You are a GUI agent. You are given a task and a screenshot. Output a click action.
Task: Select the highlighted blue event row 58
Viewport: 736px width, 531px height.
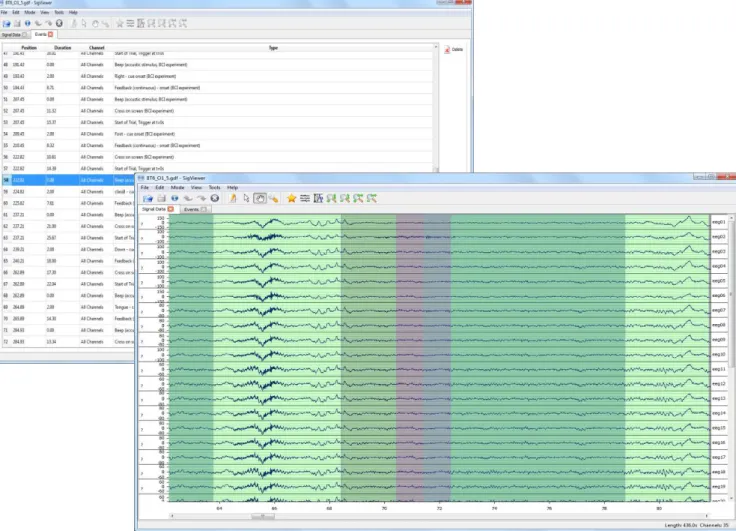(x=68, y=180)
